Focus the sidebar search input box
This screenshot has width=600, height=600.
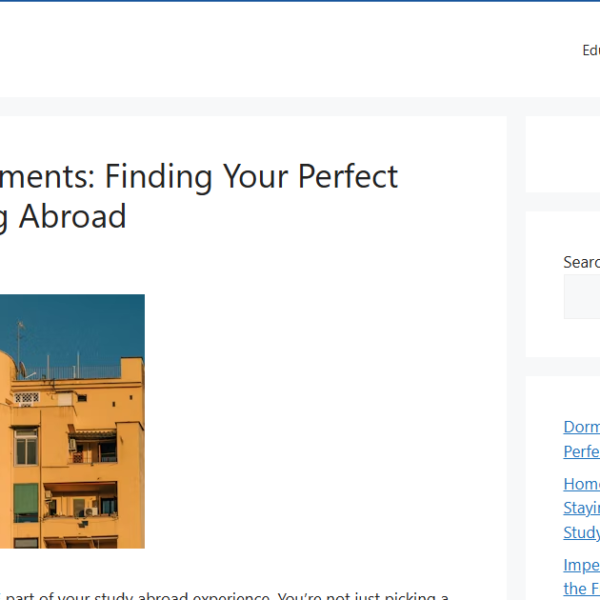coord(582,296)
